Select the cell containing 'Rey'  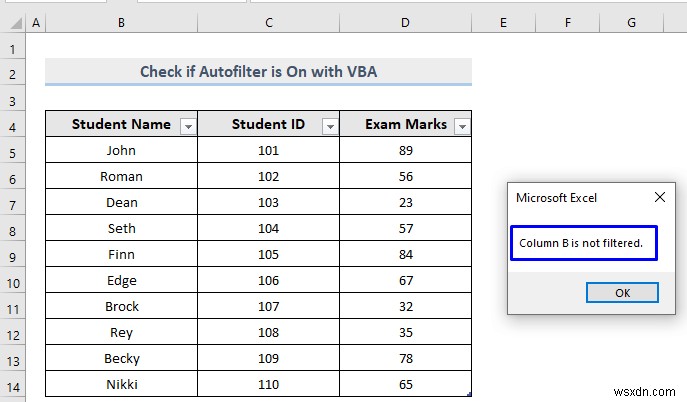(121, 332)
